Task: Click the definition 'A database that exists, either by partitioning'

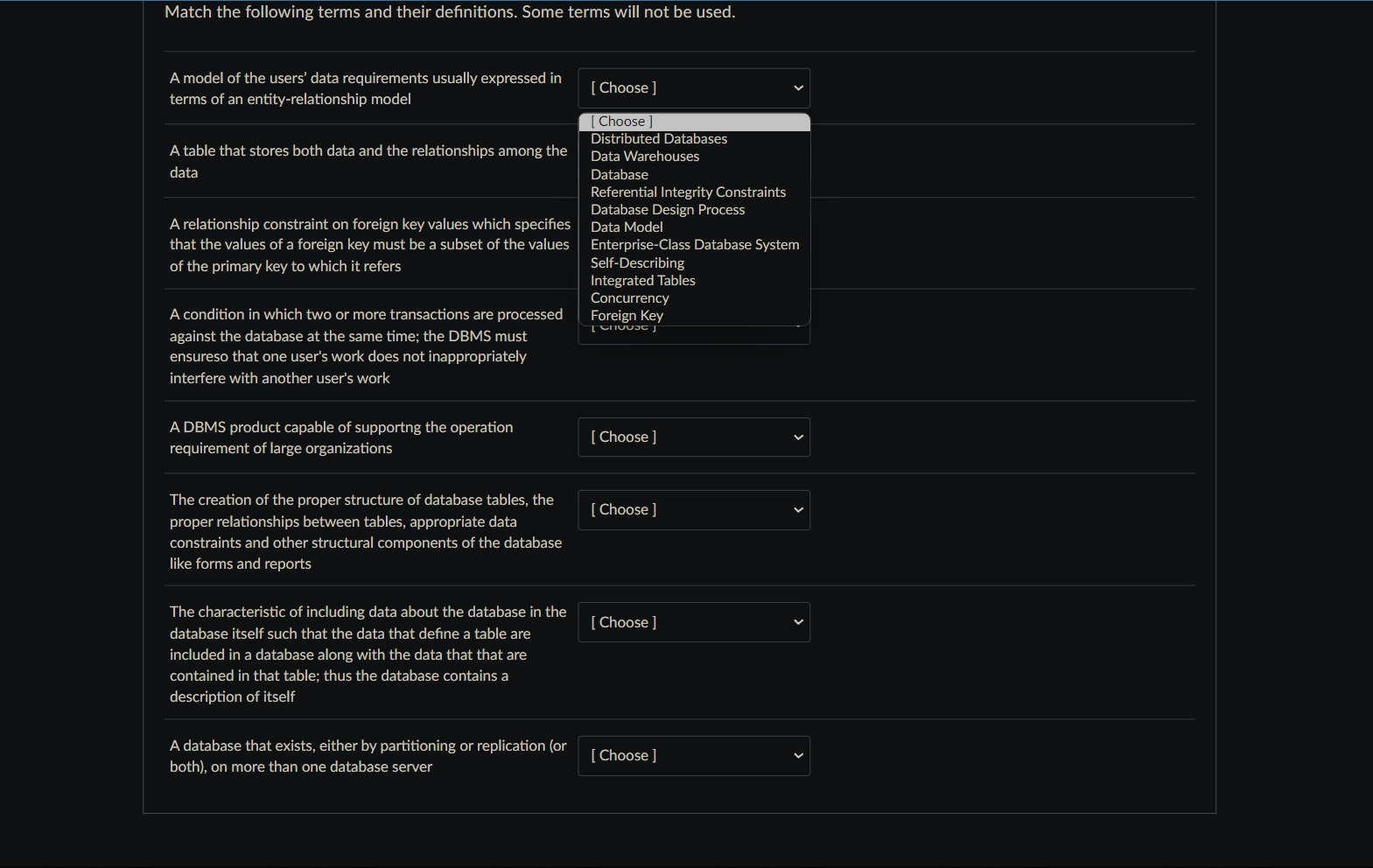Action: pos(368,756)
